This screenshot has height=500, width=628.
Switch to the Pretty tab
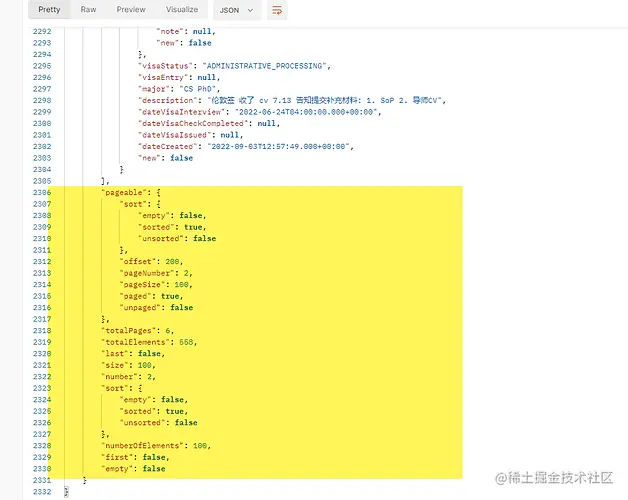49,10
